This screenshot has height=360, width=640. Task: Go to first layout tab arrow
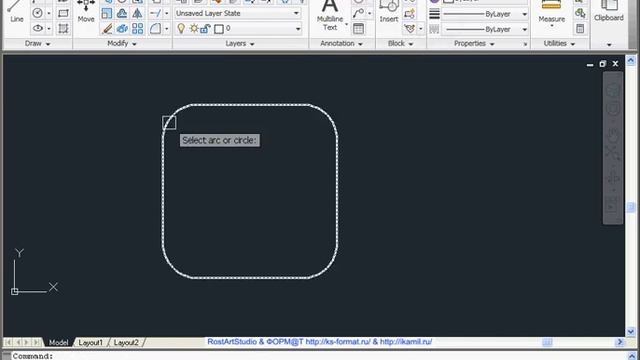pyautogui.click(x=9, y=342)
